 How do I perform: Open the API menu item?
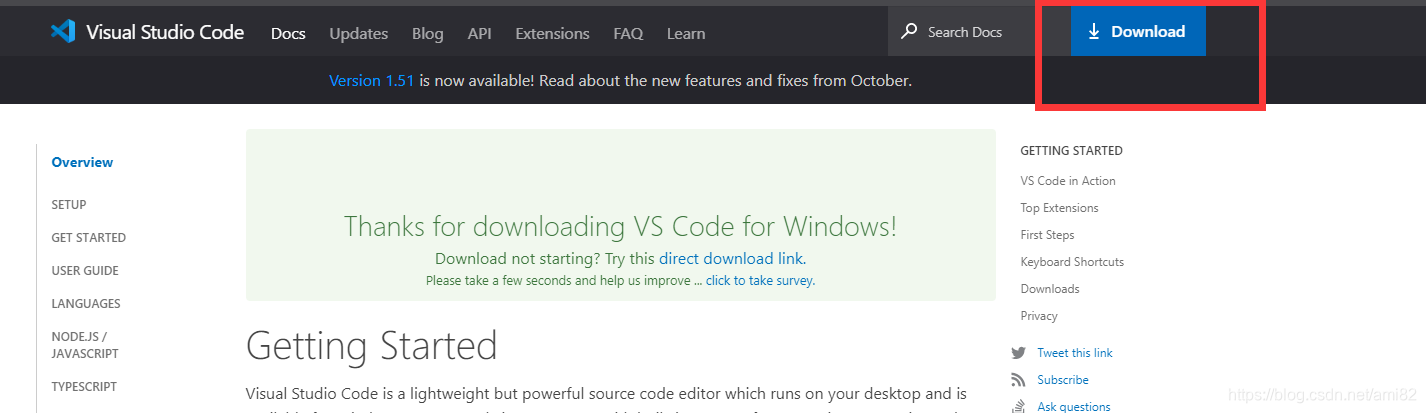click(x=479, y=33)
